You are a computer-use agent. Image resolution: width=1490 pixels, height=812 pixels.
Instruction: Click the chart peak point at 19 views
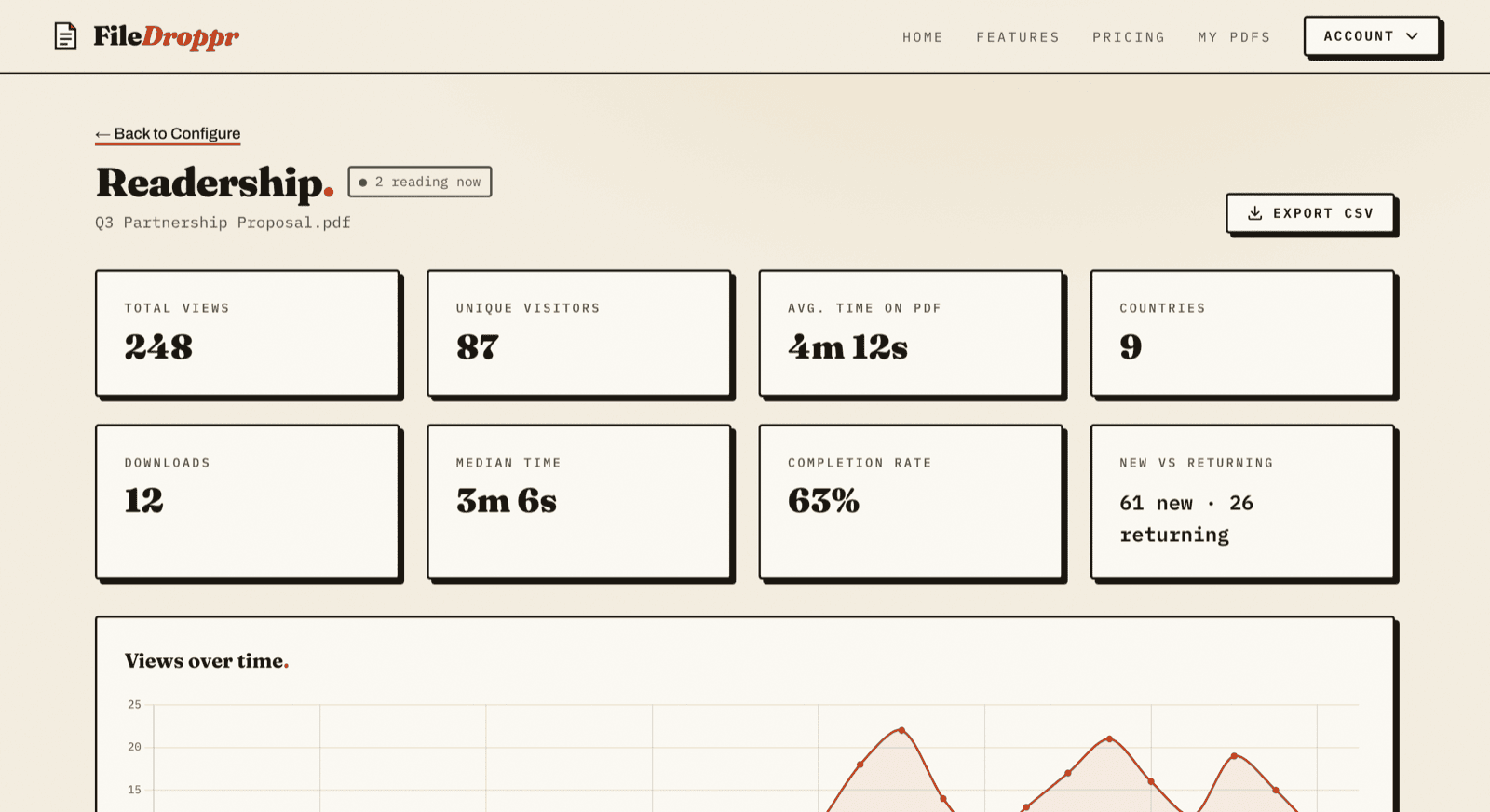[1234, 756]
